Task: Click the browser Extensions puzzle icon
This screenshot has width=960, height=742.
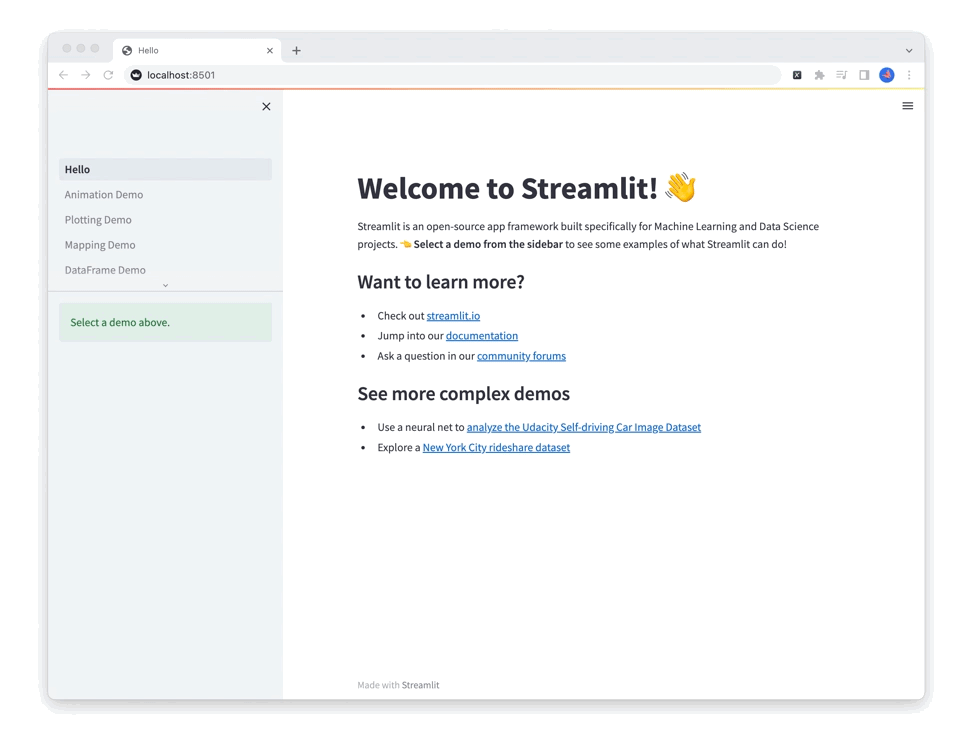Action: coord(818,74)
